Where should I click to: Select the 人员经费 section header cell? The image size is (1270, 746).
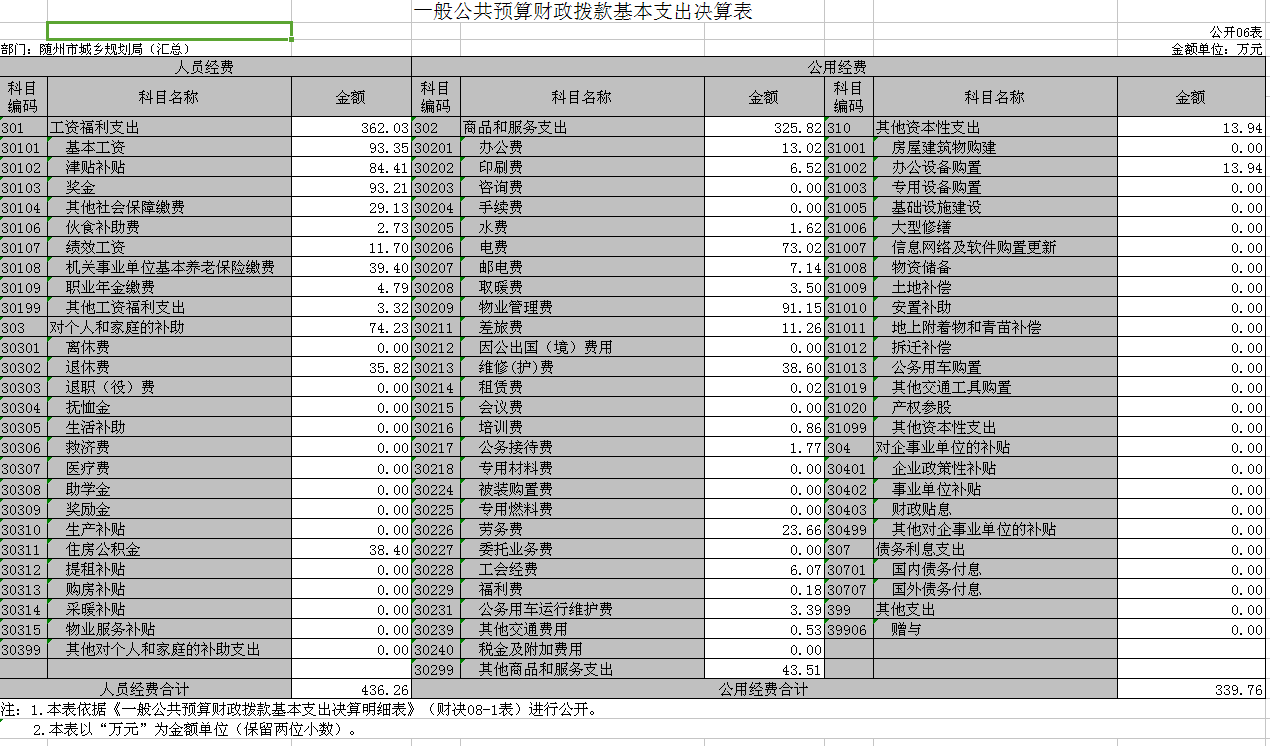205,67
